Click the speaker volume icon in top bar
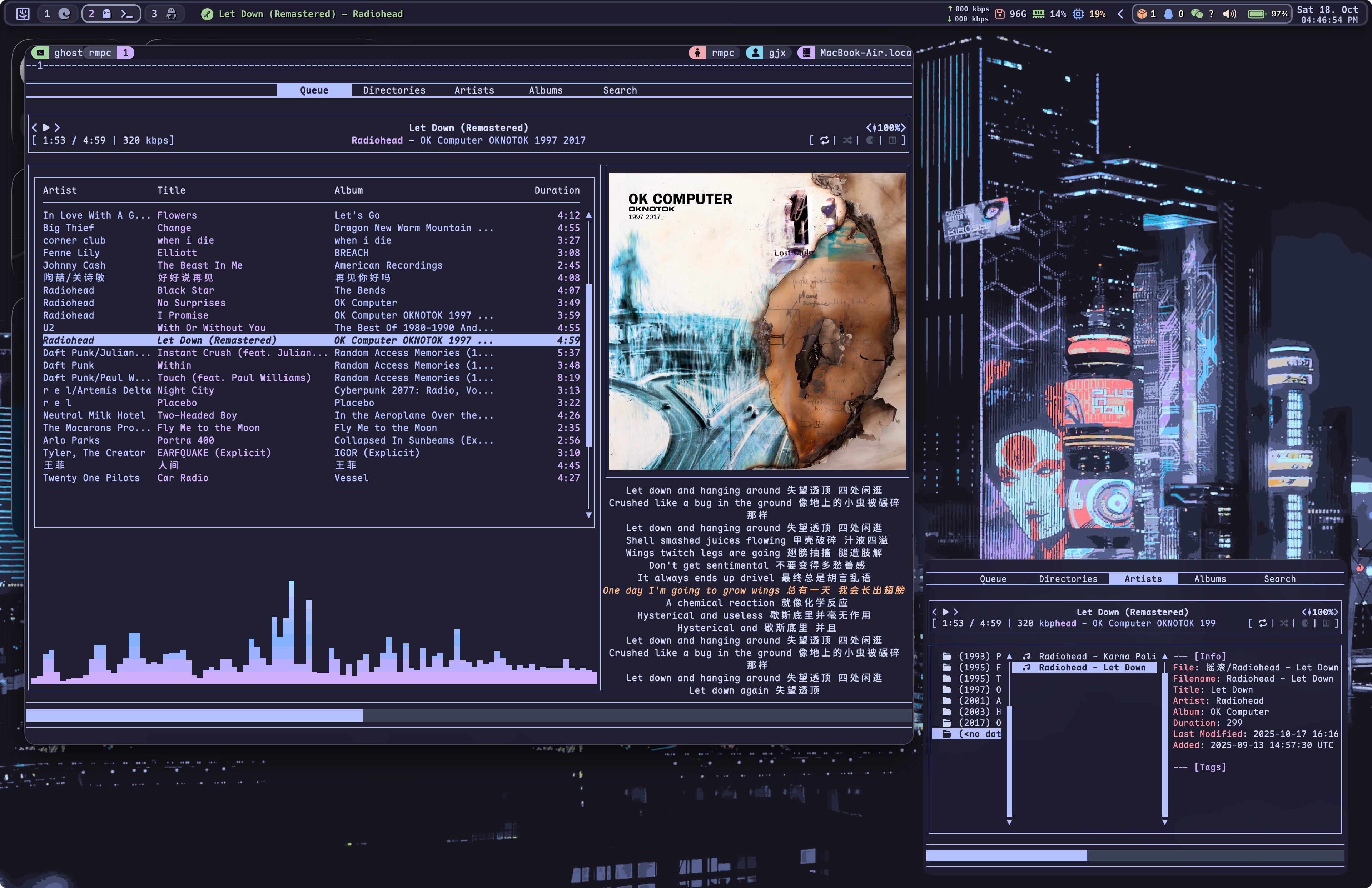1372x888 pixels. pos(1229,14)
